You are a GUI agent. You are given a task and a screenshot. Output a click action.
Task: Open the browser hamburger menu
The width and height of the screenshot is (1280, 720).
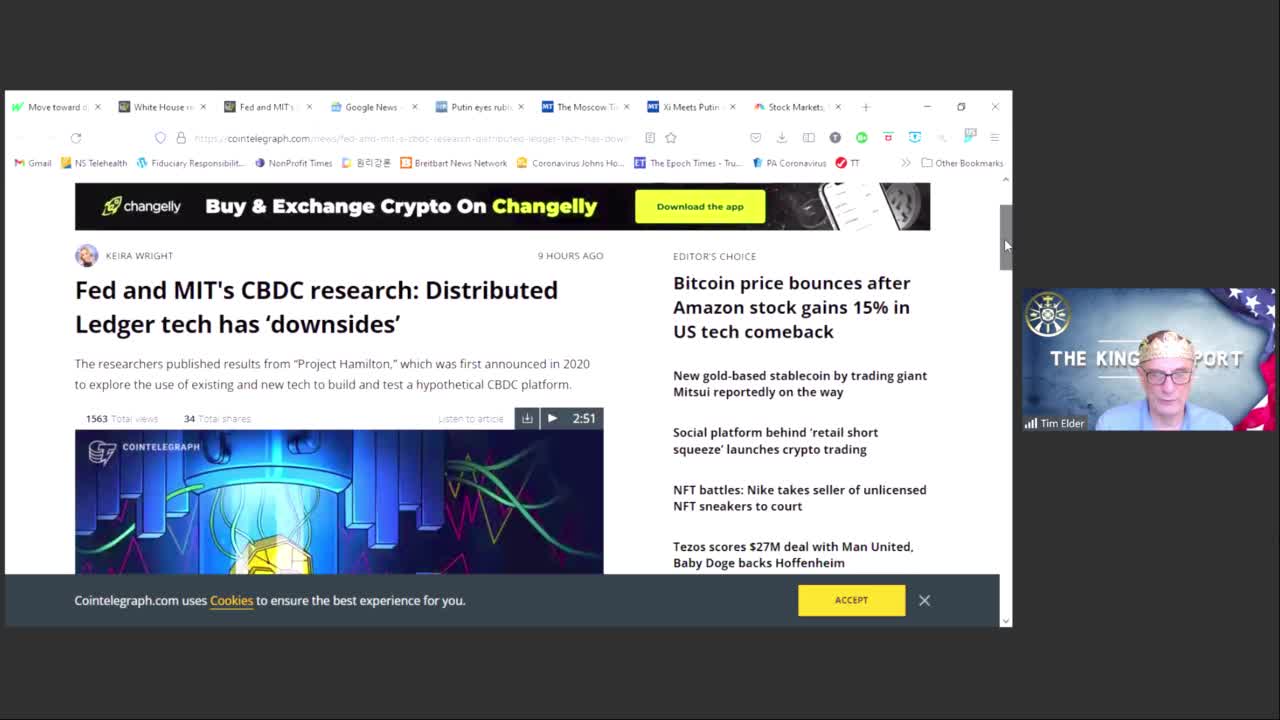click(x=994, y=138)
